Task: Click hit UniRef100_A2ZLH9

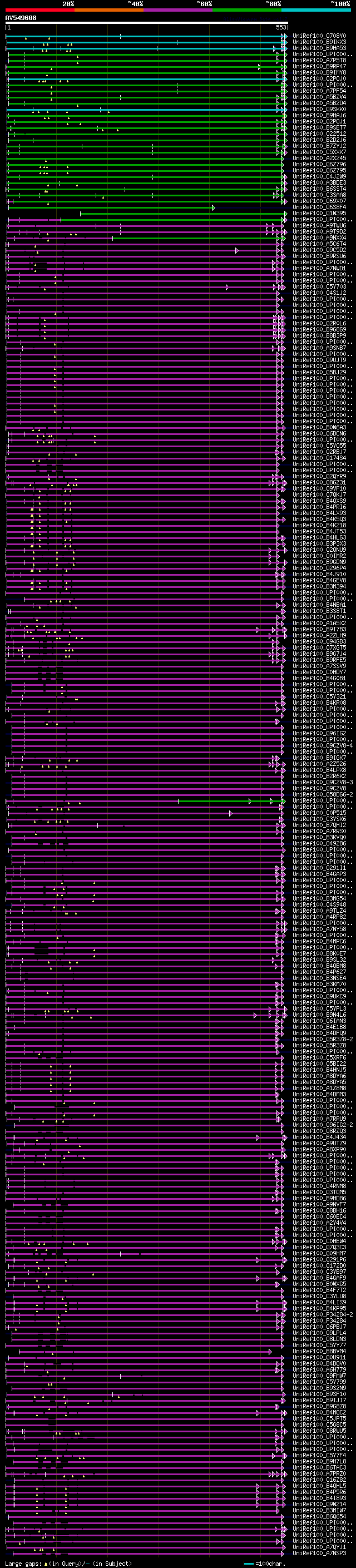Action: pyautogui.click(x=319, y=635)
